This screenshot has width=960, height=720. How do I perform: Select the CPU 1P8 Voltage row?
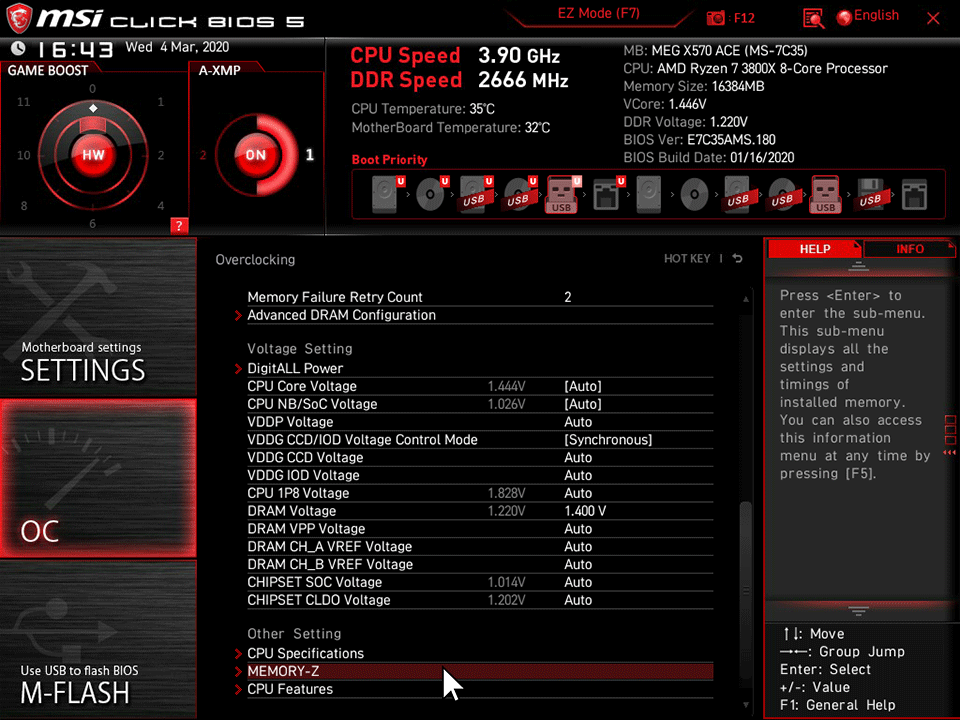[x=479, y=493]
